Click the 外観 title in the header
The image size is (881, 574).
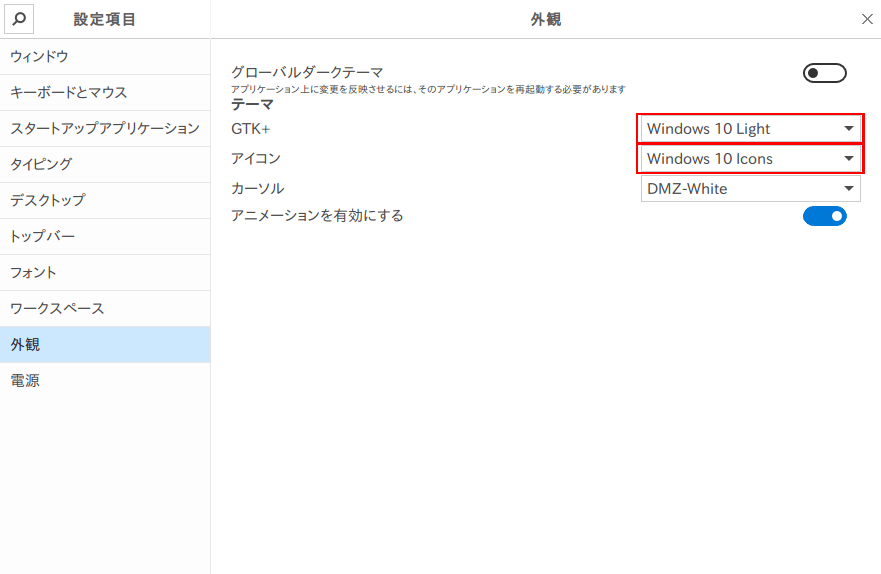(x=546, y=19)
